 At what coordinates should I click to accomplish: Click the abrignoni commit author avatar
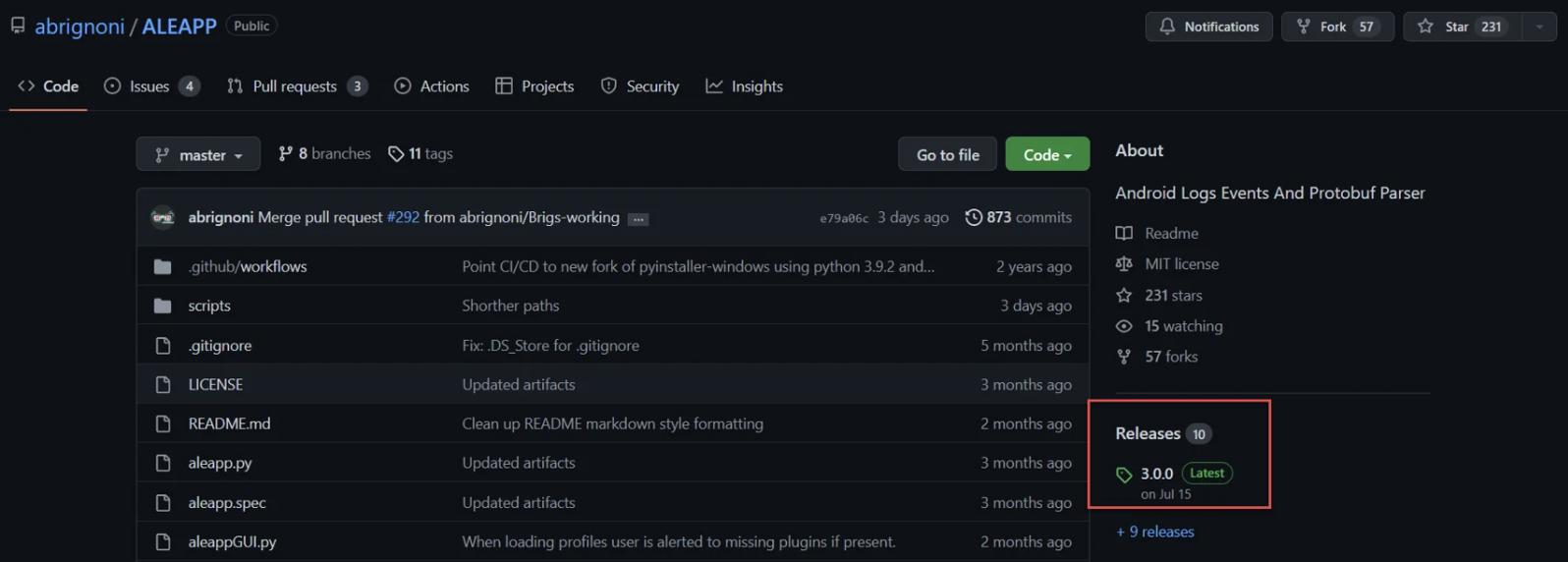pos(163,217)
